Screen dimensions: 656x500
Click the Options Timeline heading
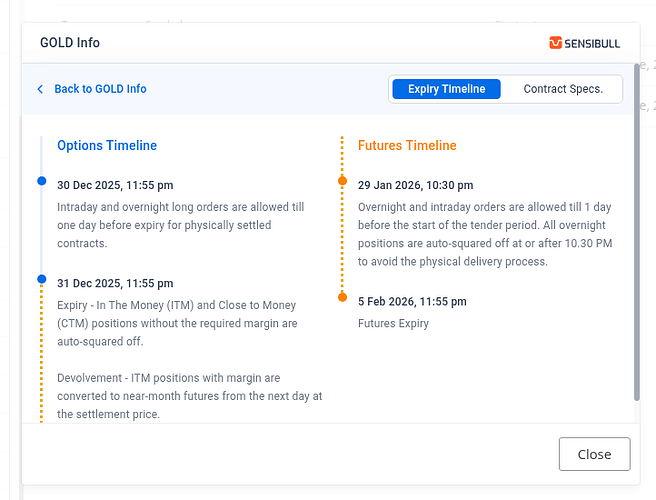tap(107, 145)
